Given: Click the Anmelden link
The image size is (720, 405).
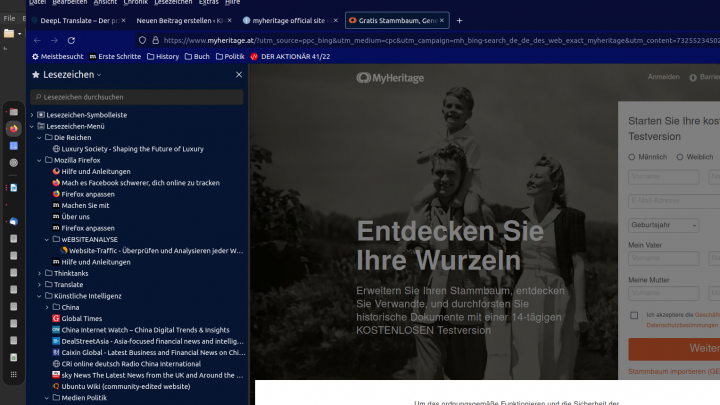Looking at the screenshot, I should tap(664, 77).
